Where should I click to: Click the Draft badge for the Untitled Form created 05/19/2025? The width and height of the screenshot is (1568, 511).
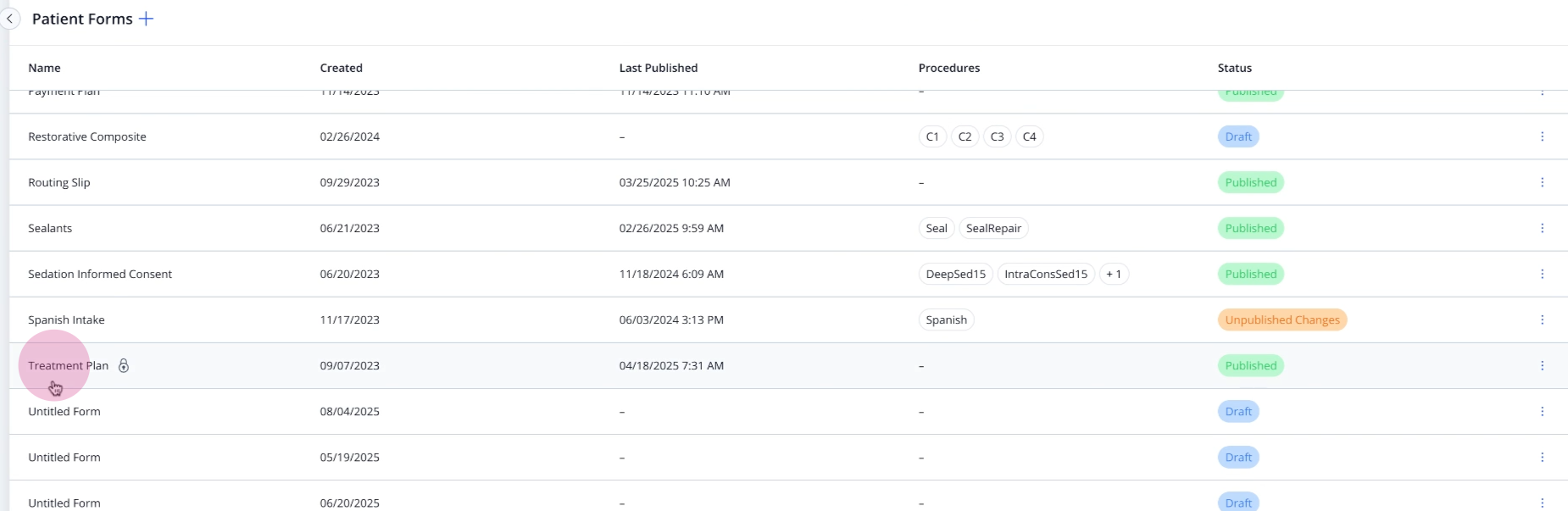tap(1238, 457)
